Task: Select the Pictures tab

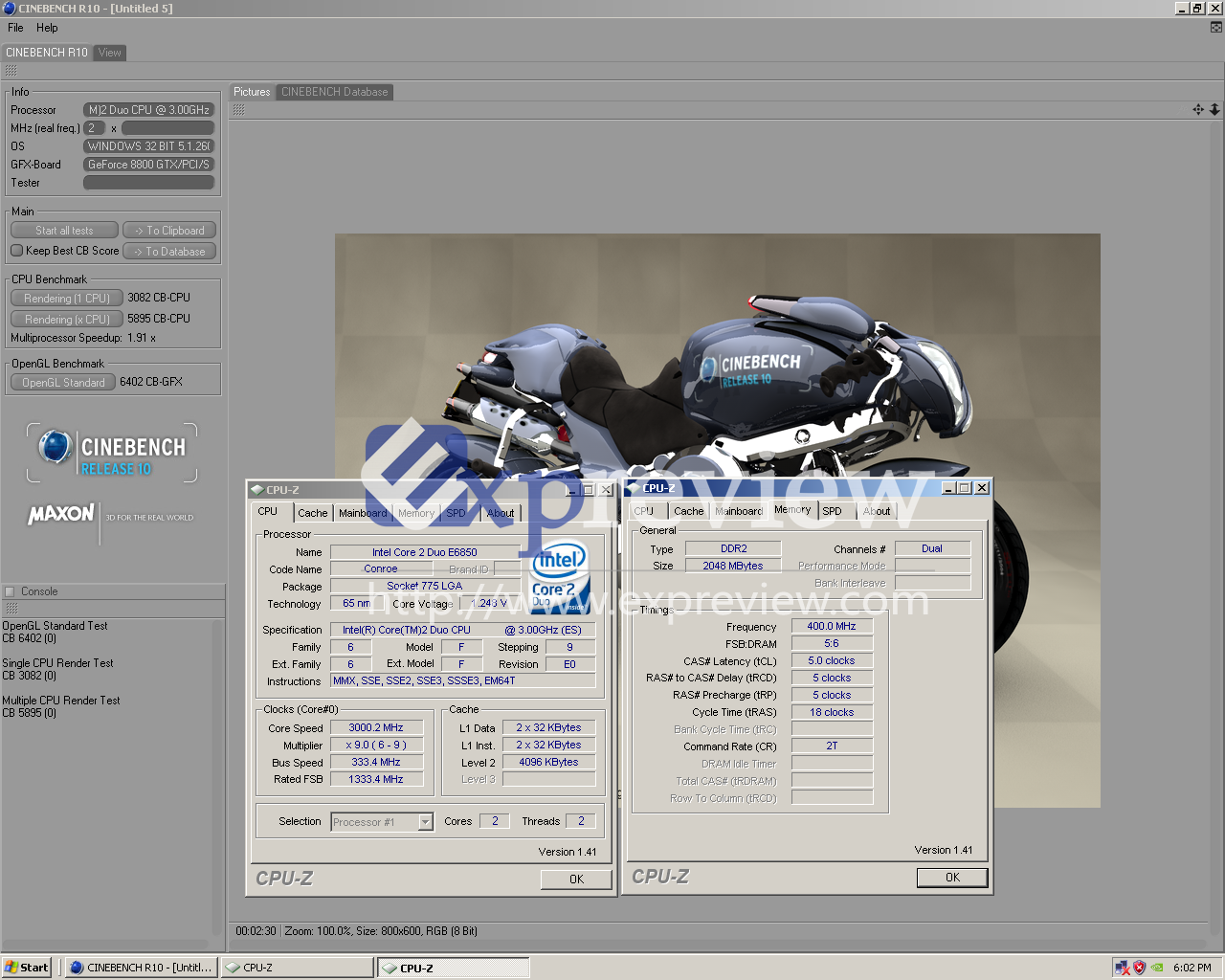Action: pyautogui.click(x=252, y=92)
